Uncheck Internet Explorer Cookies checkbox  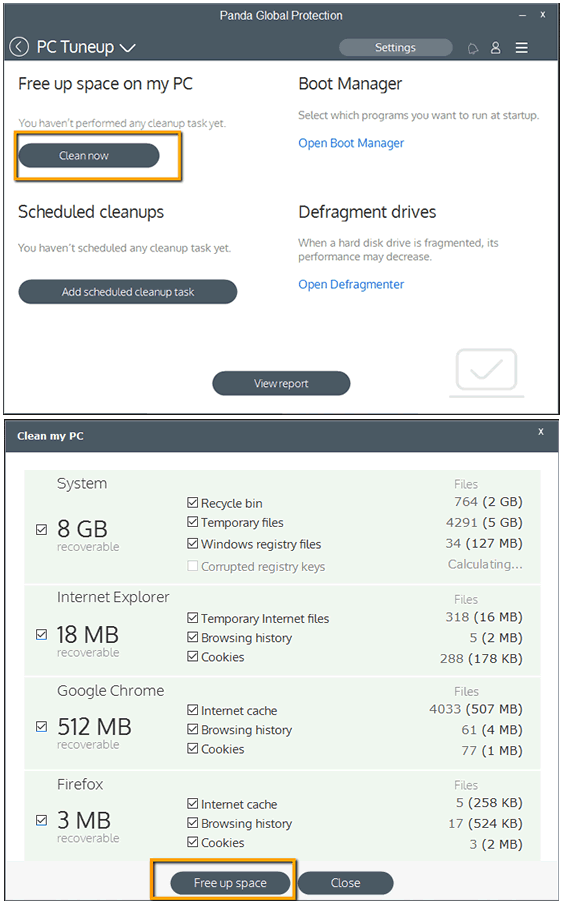[193, 656]
